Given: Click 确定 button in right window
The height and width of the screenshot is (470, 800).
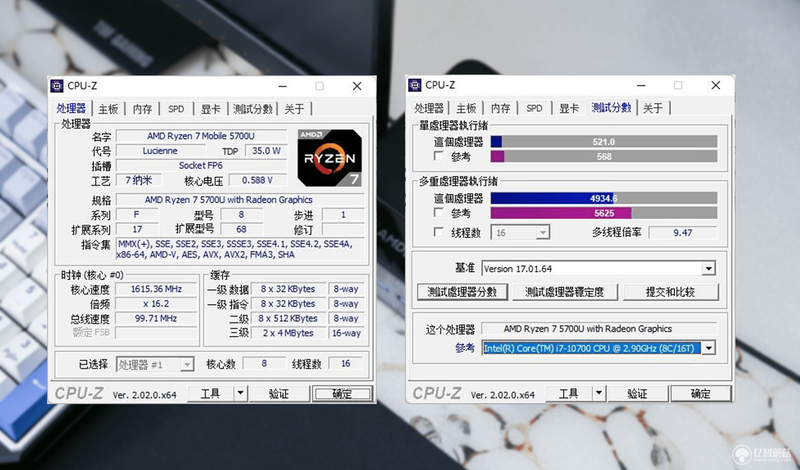Looking at the screenshot, I should (x=701, y=393).
